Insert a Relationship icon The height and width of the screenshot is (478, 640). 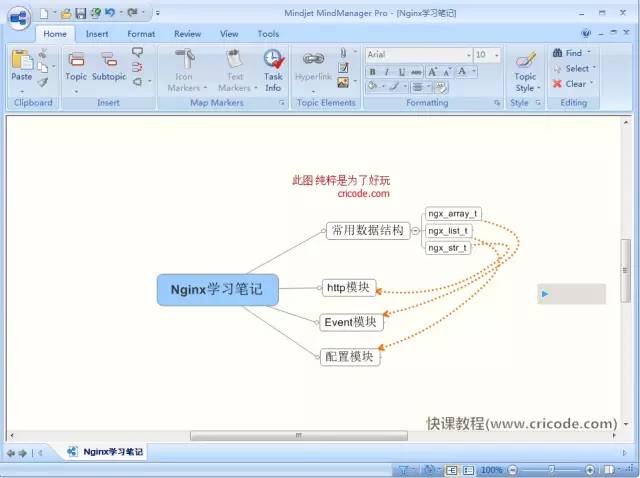click(137, 67)
